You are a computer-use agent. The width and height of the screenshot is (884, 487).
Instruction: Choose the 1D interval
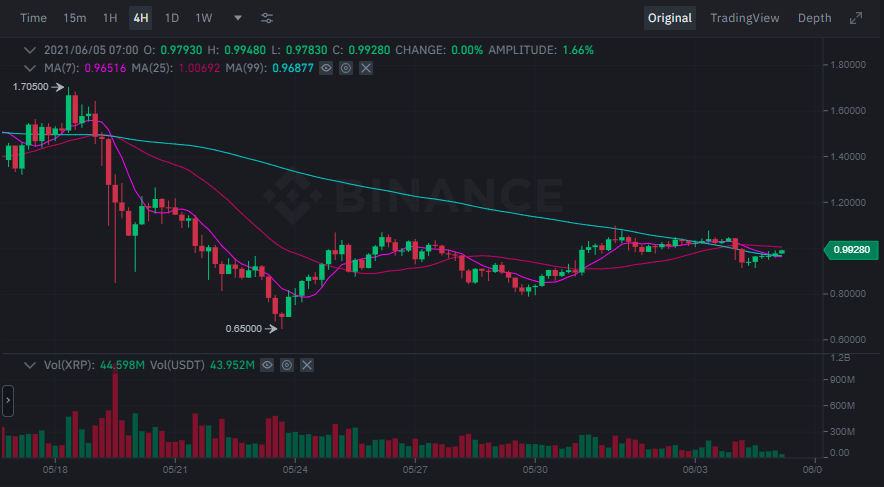pos(172,18)
